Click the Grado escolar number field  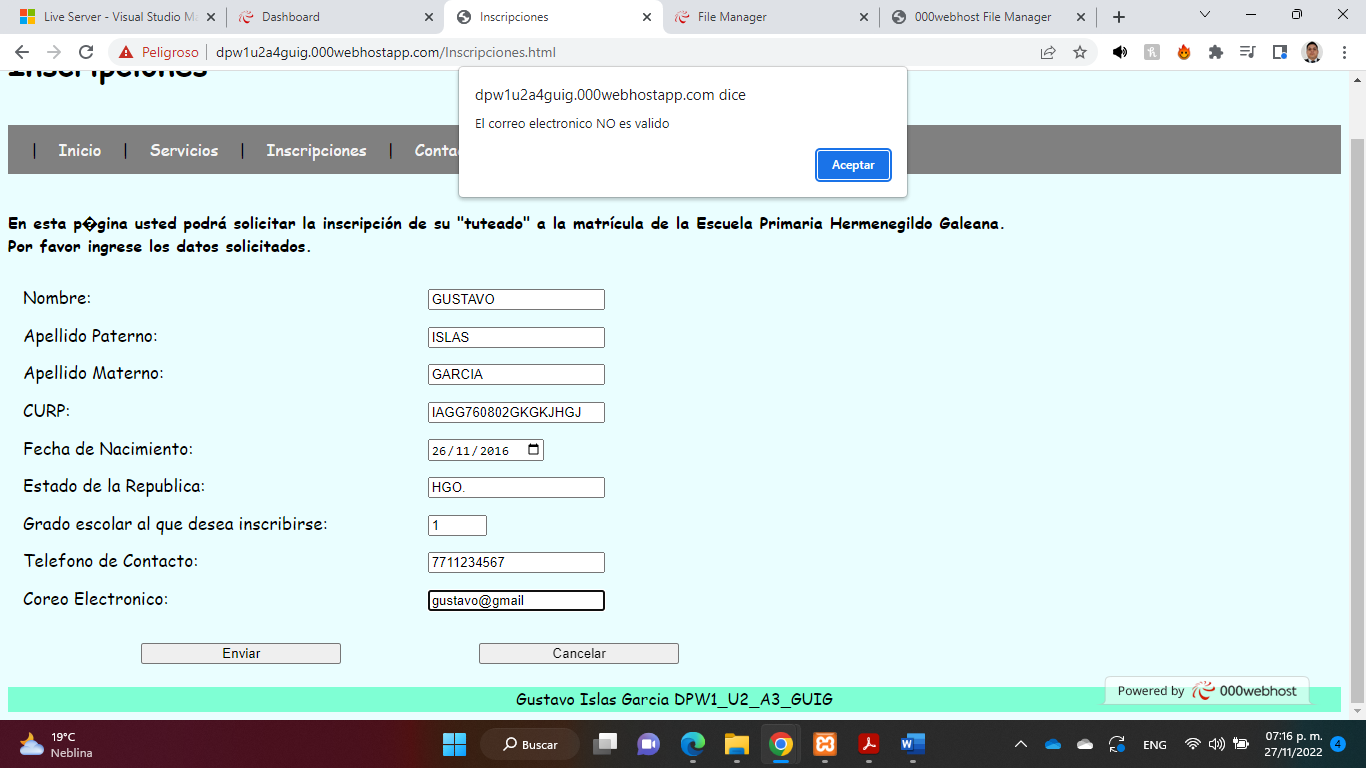point(457,525)
